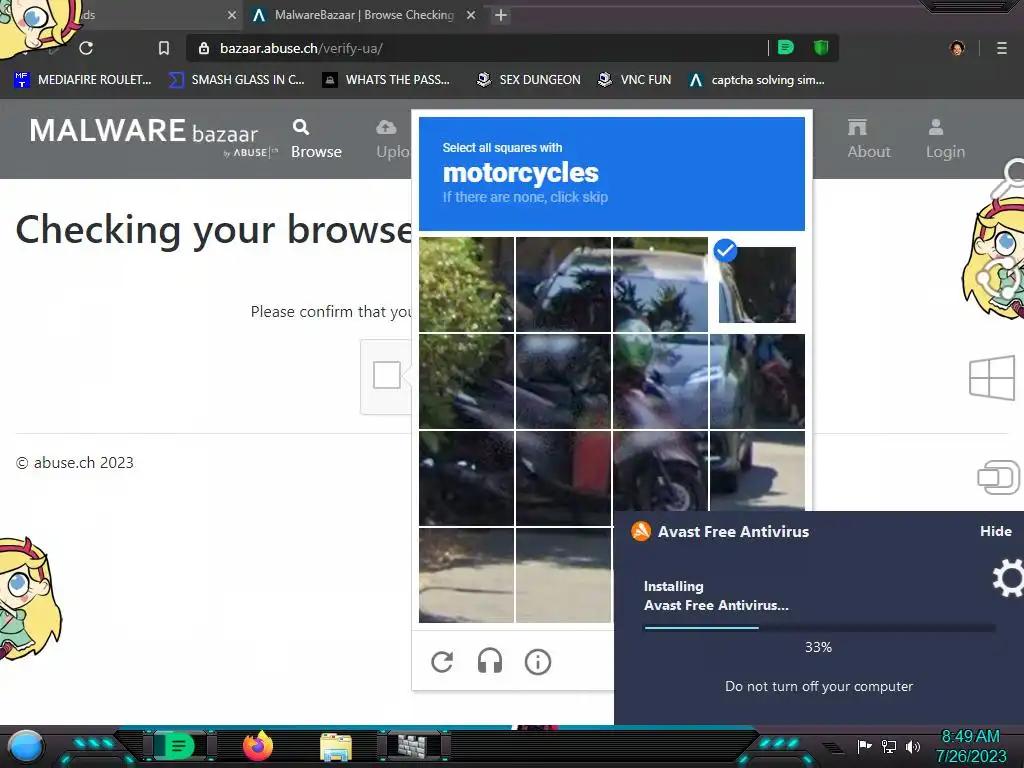Deselect the checked top-right captcha tile
The height and width of the screenshot is (768, 1024).
pyautogui.click(x=758, y=285)
